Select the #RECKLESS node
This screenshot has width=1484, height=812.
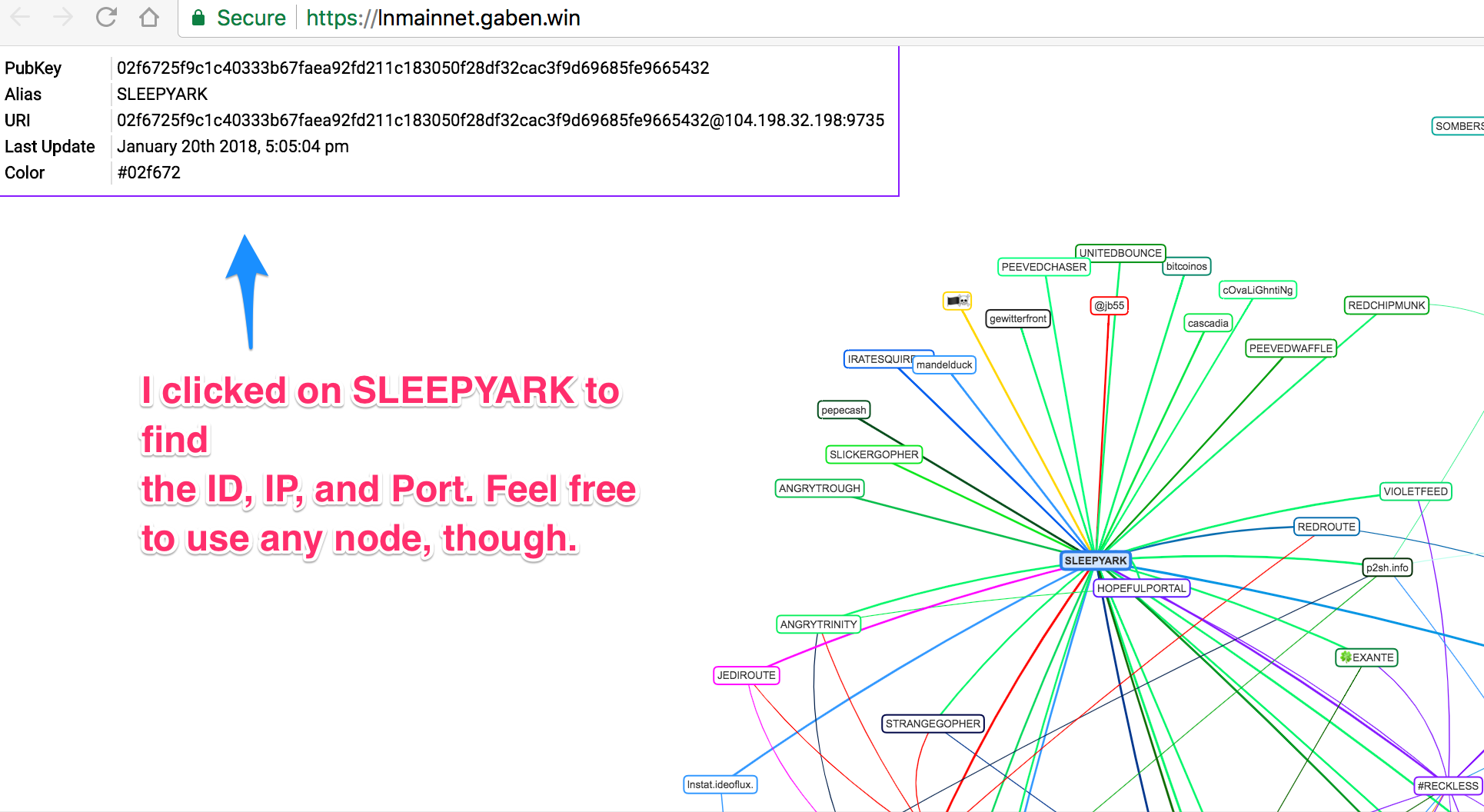[x=1448, y=786]
